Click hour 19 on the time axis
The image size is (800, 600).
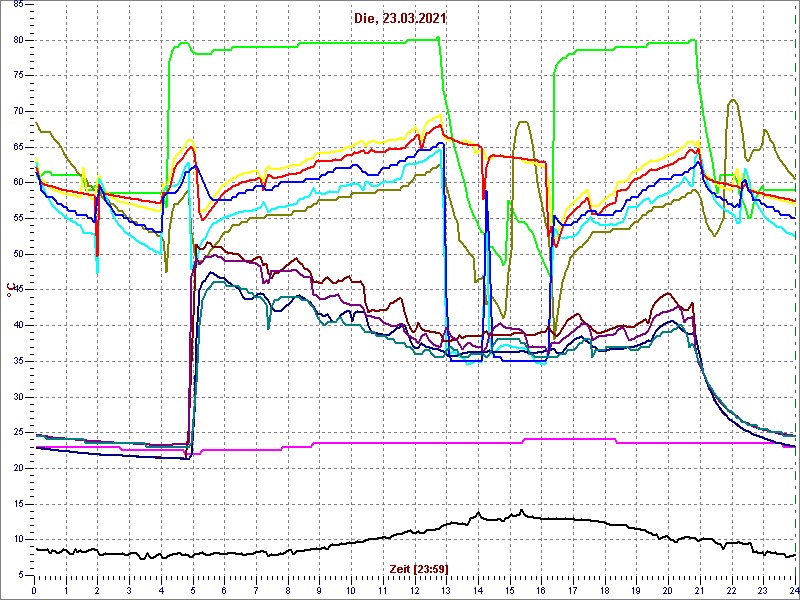coord(637,590)
